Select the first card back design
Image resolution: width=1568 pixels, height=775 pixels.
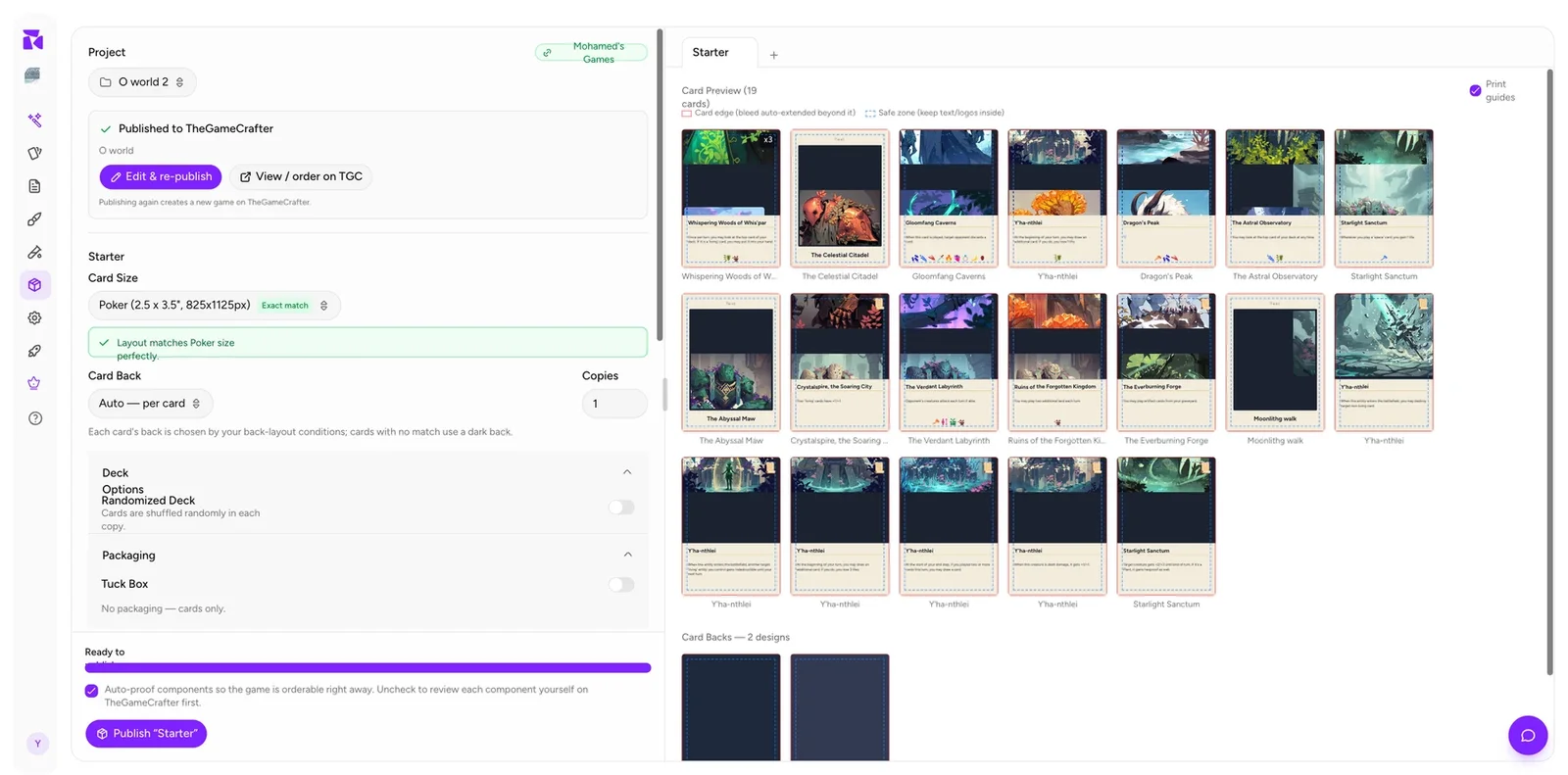click(x=731, y=707)
